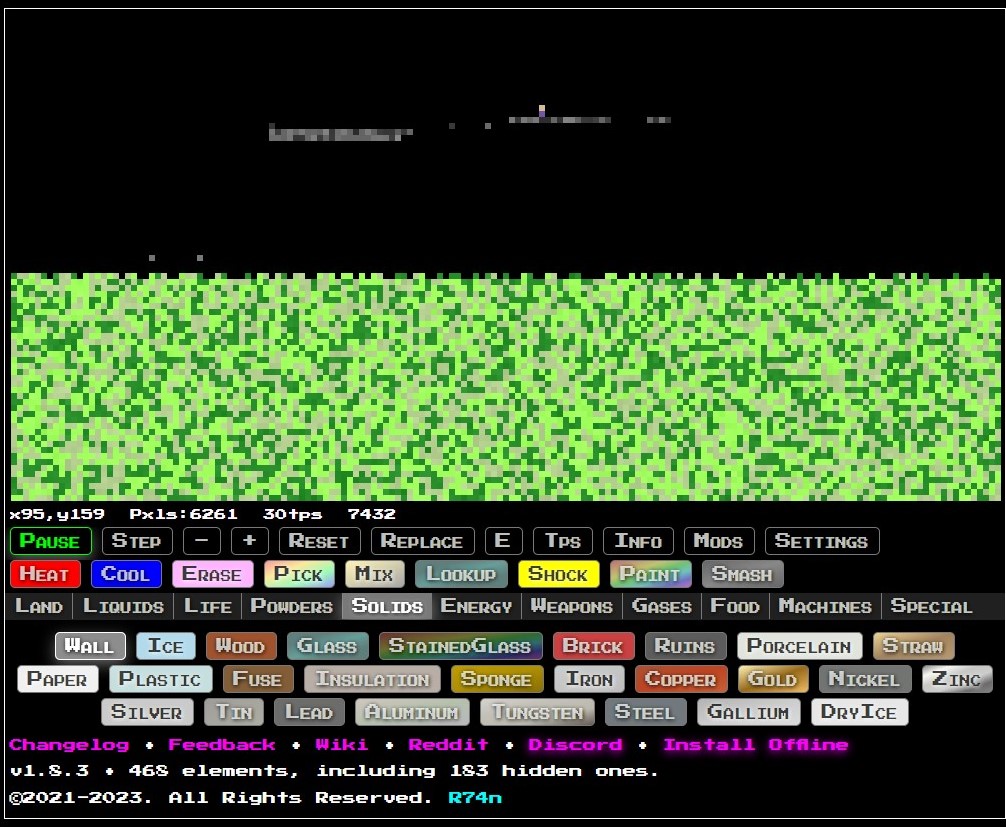Visit the Discord link
Image resolution: width=1006 pixels, height=827 pixels.
pyautogui.click(x=575, y=744)
